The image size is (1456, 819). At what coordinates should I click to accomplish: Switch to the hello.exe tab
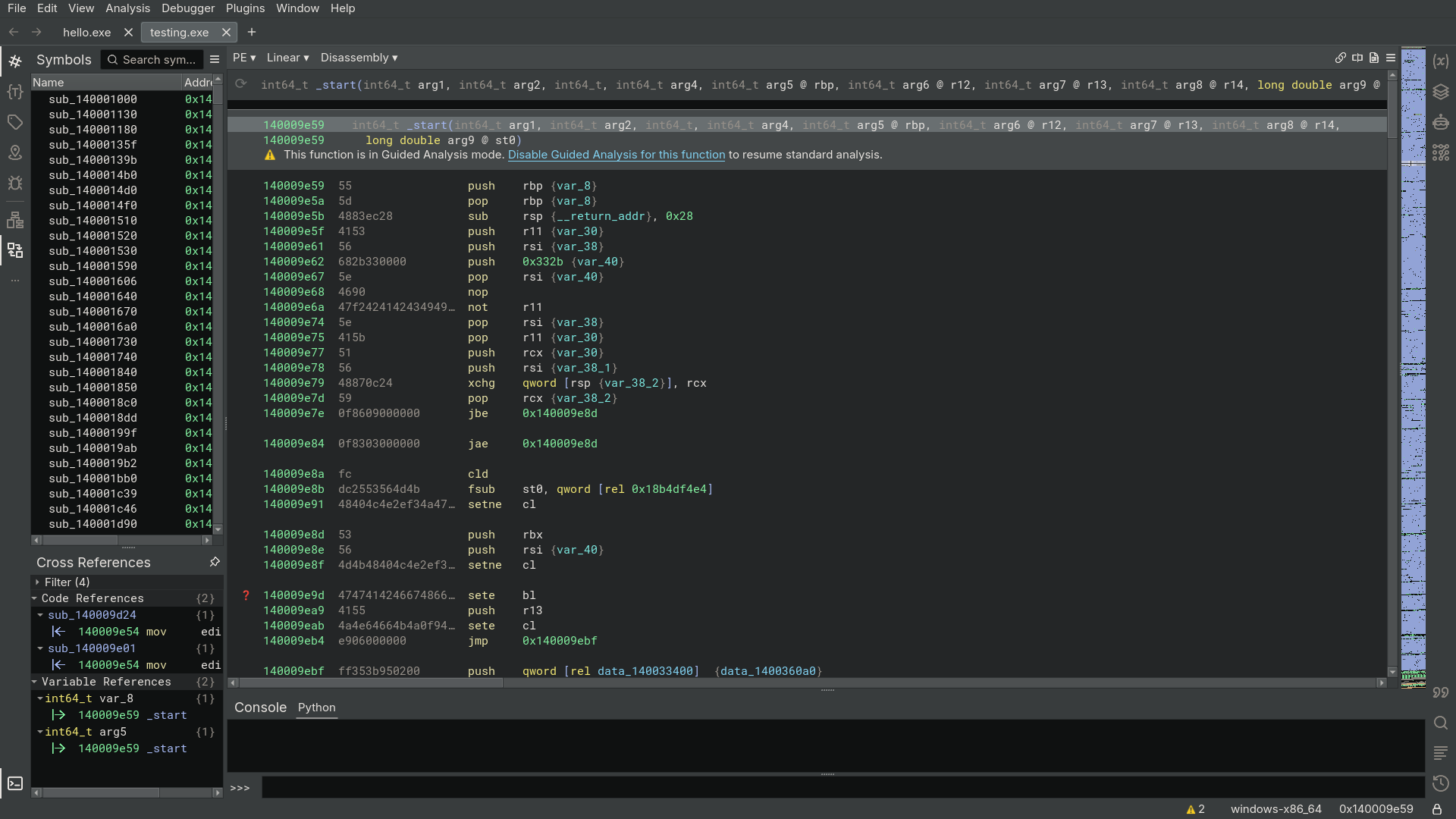[x=86, y=33]
